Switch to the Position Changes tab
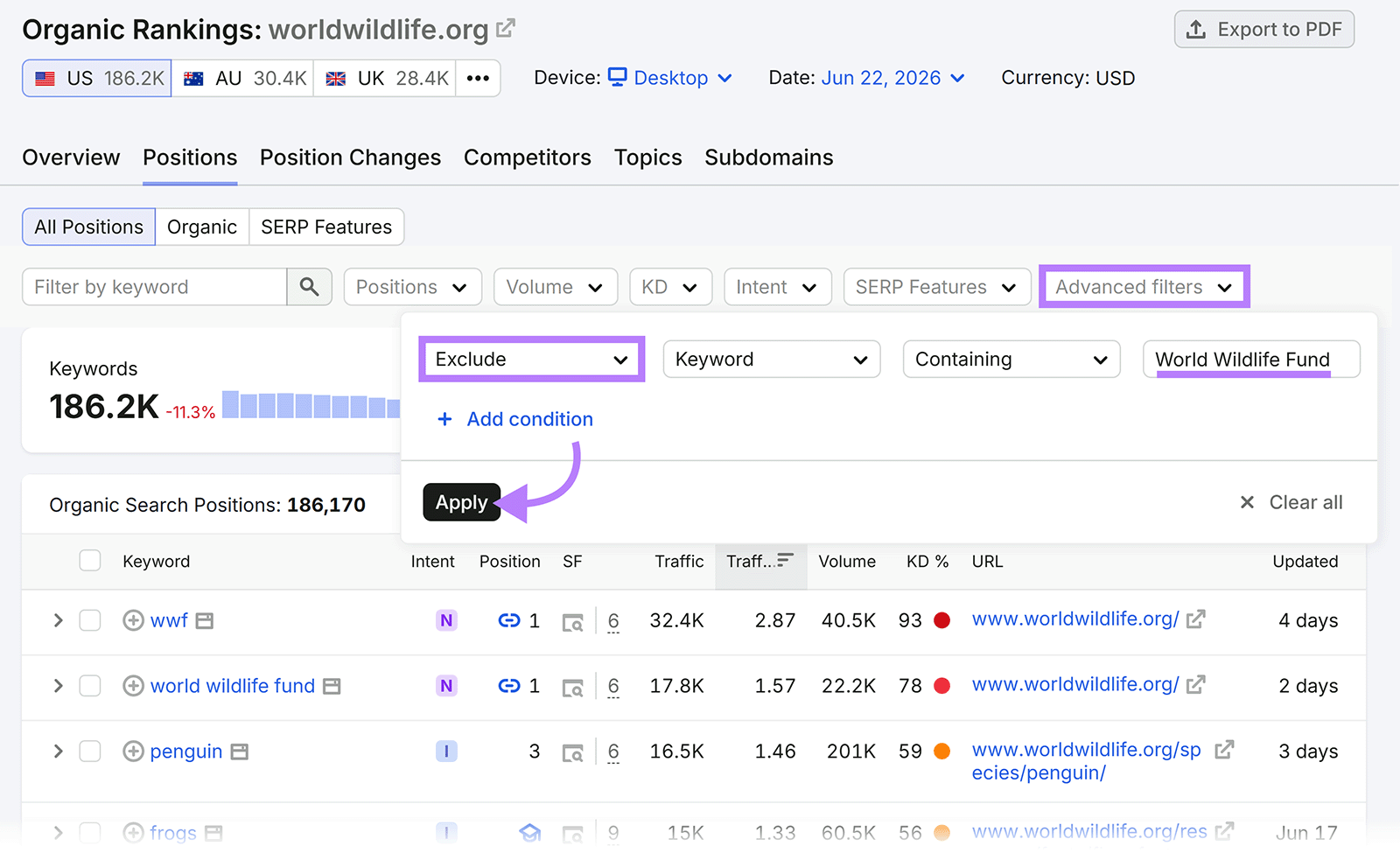 tap(350, 157)
